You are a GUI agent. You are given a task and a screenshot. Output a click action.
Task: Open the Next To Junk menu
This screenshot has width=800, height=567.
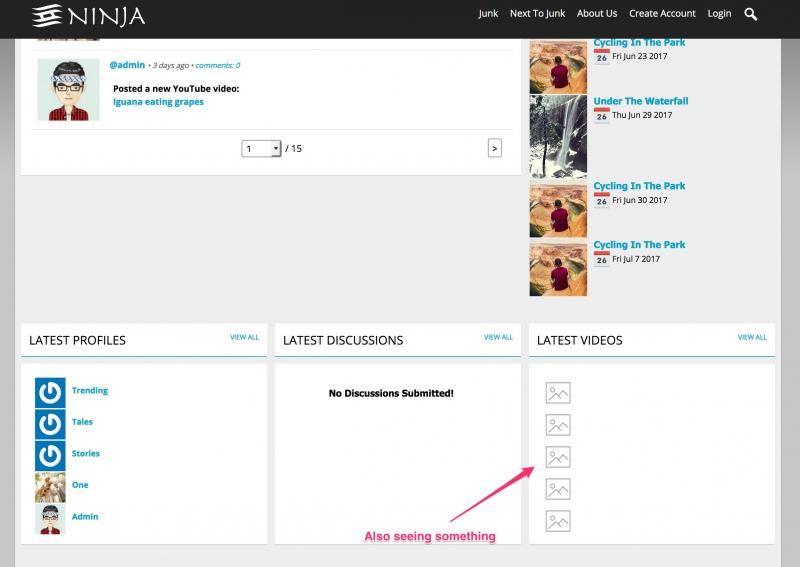pos(537,14)
